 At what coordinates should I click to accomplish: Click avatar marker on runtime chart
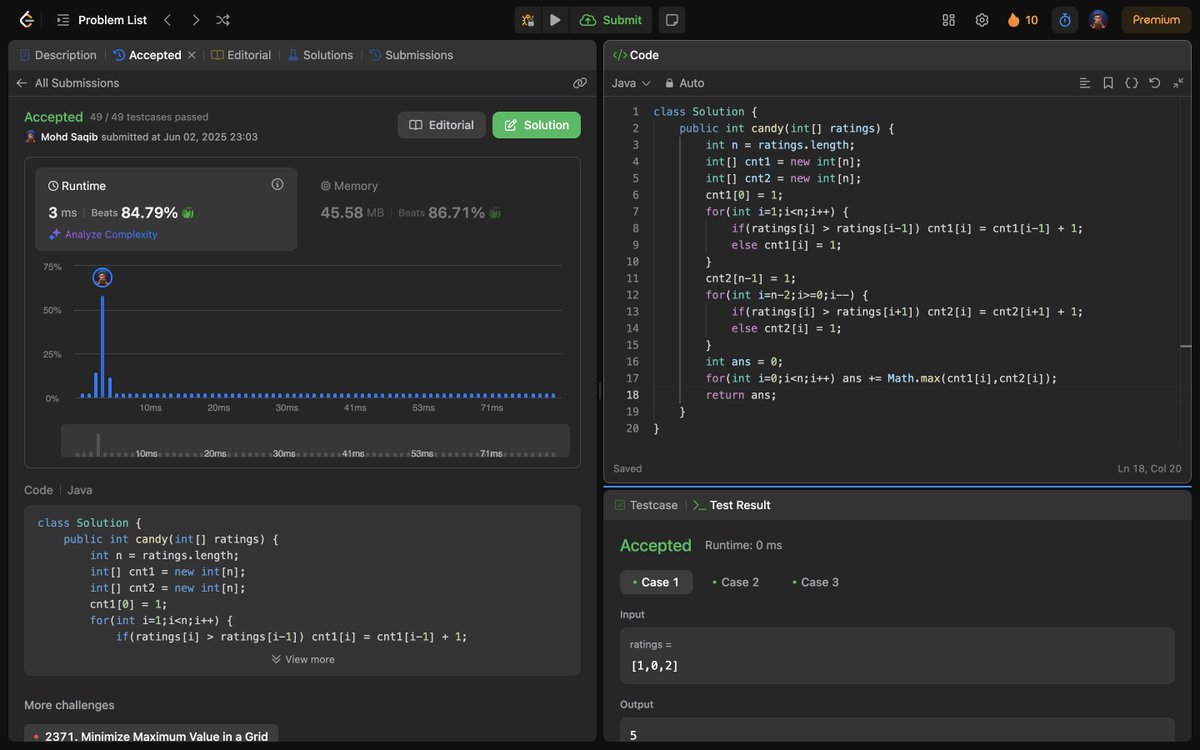[x=102, y=278]
